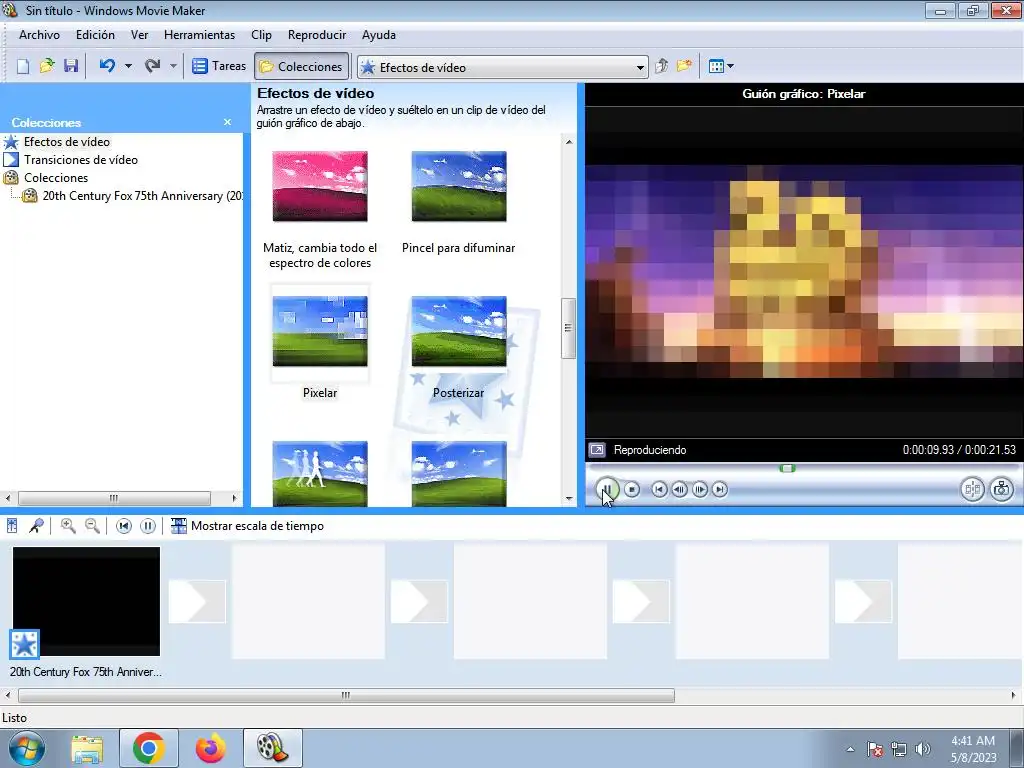Click the set audio levels icon
Screen dimensions: 1024x768
pyautogui.click(x=12, y=526)
